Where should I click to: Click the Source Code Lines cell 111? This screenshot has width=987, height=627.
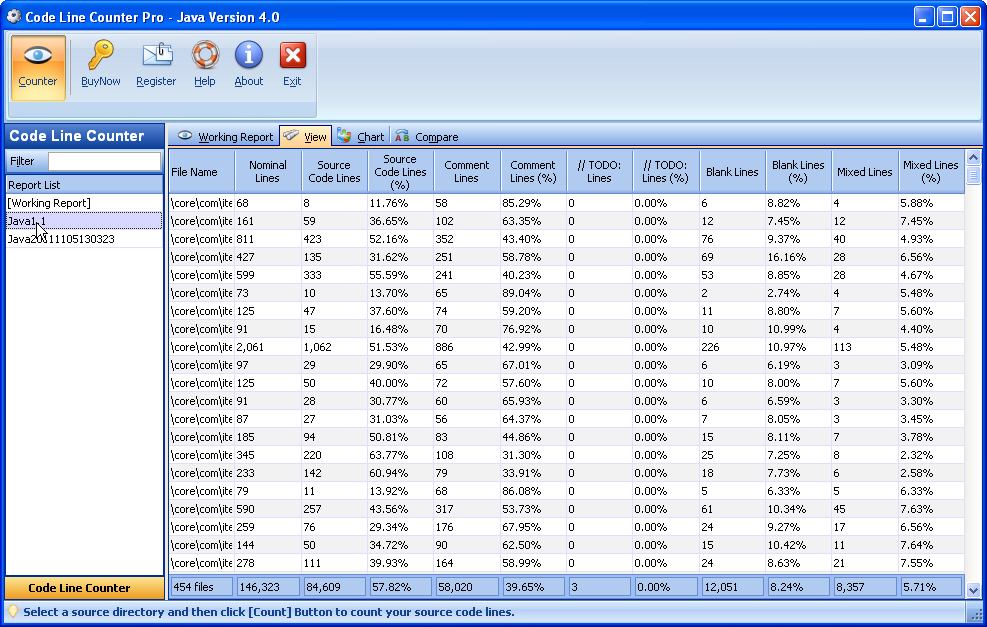tap(334, 563)
